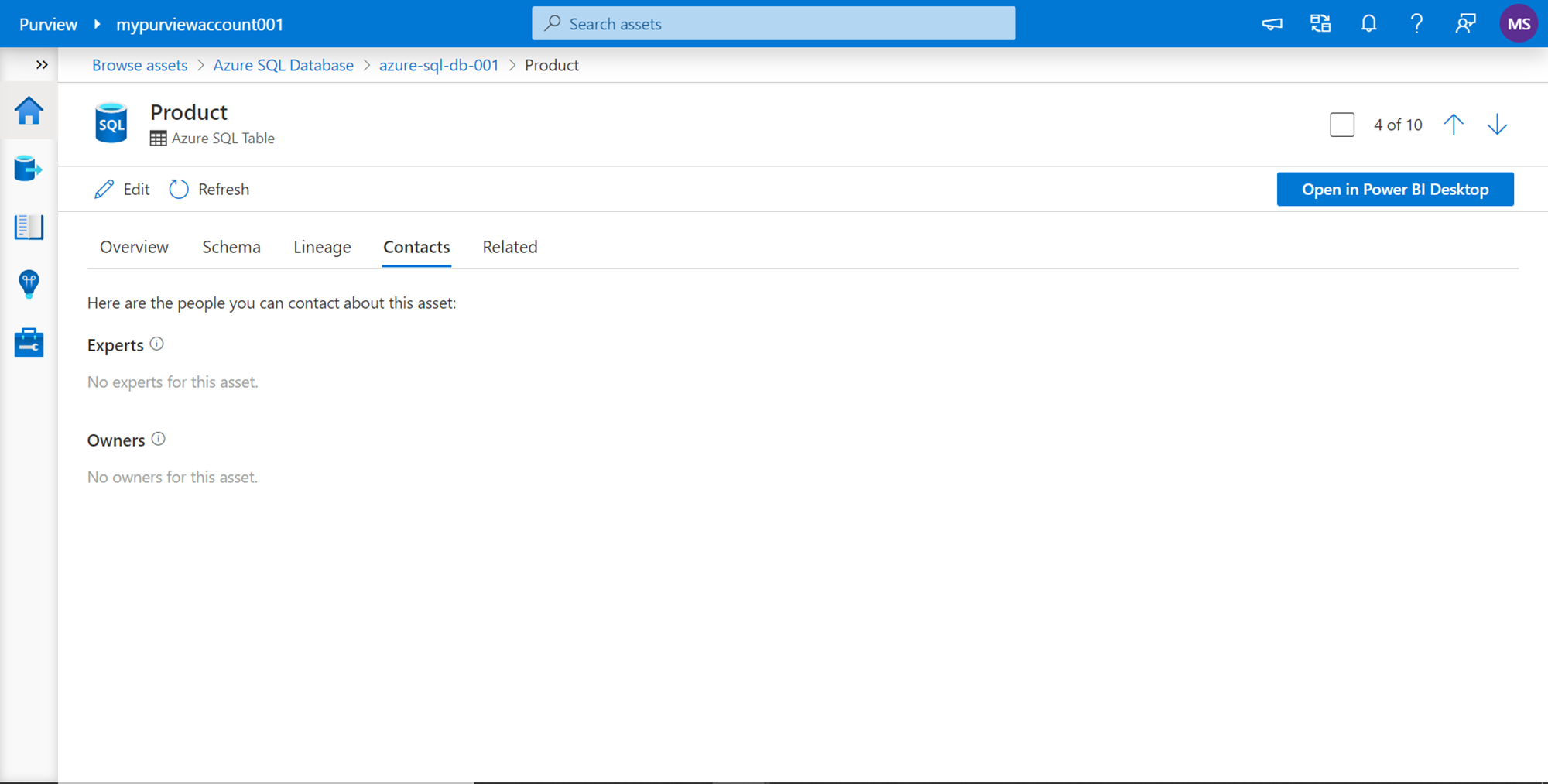The height and width of the screenshot is (784, 1548).
Task: Go to Browse assets breadcrumb
Action: click(x=140, y=65)
